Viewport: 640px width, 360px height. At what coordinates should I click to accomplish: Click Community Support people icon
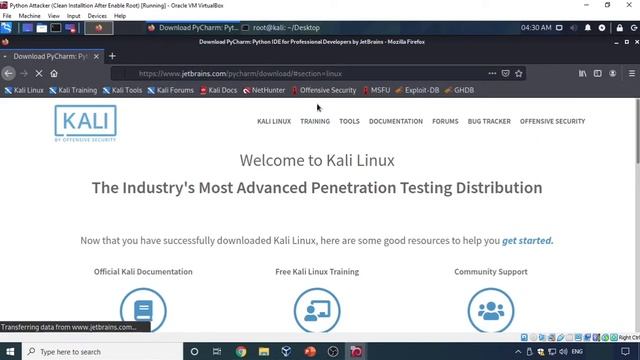click(491, 310)
